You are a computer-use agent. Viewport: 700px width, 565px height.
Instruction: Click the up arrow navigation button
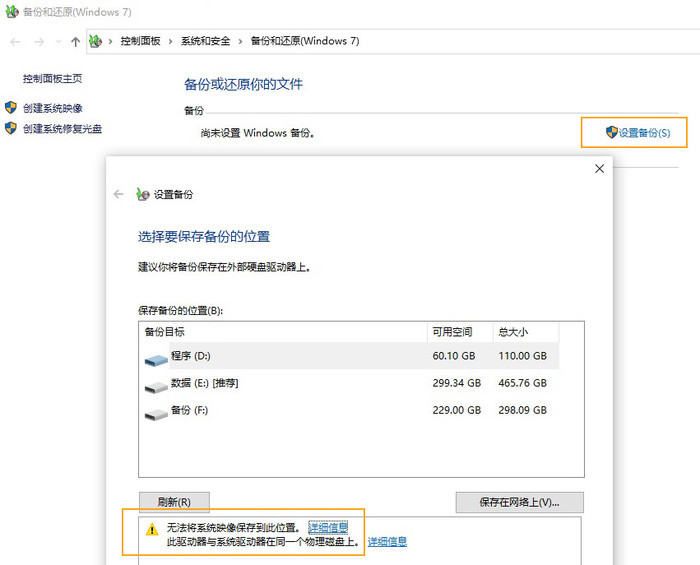coord(75,41)
